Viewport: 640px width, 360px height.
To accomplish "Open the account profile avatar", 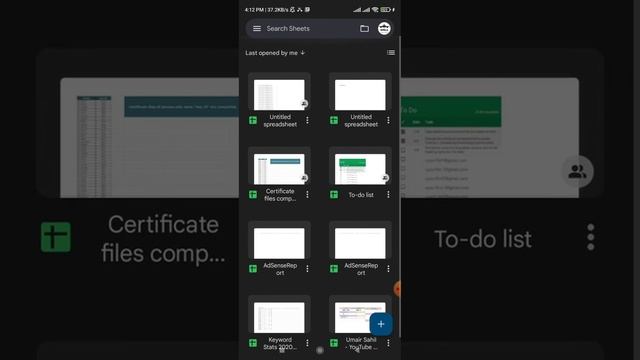I will click(384, 29).
